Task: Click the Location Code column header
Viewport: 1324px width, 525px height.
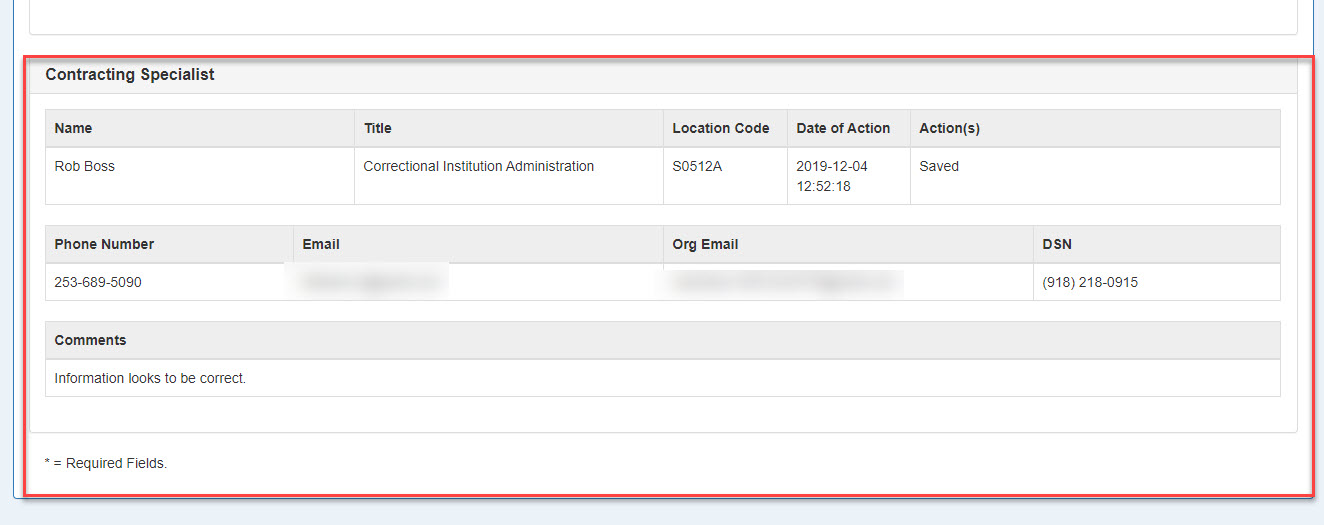Action: 720,128
